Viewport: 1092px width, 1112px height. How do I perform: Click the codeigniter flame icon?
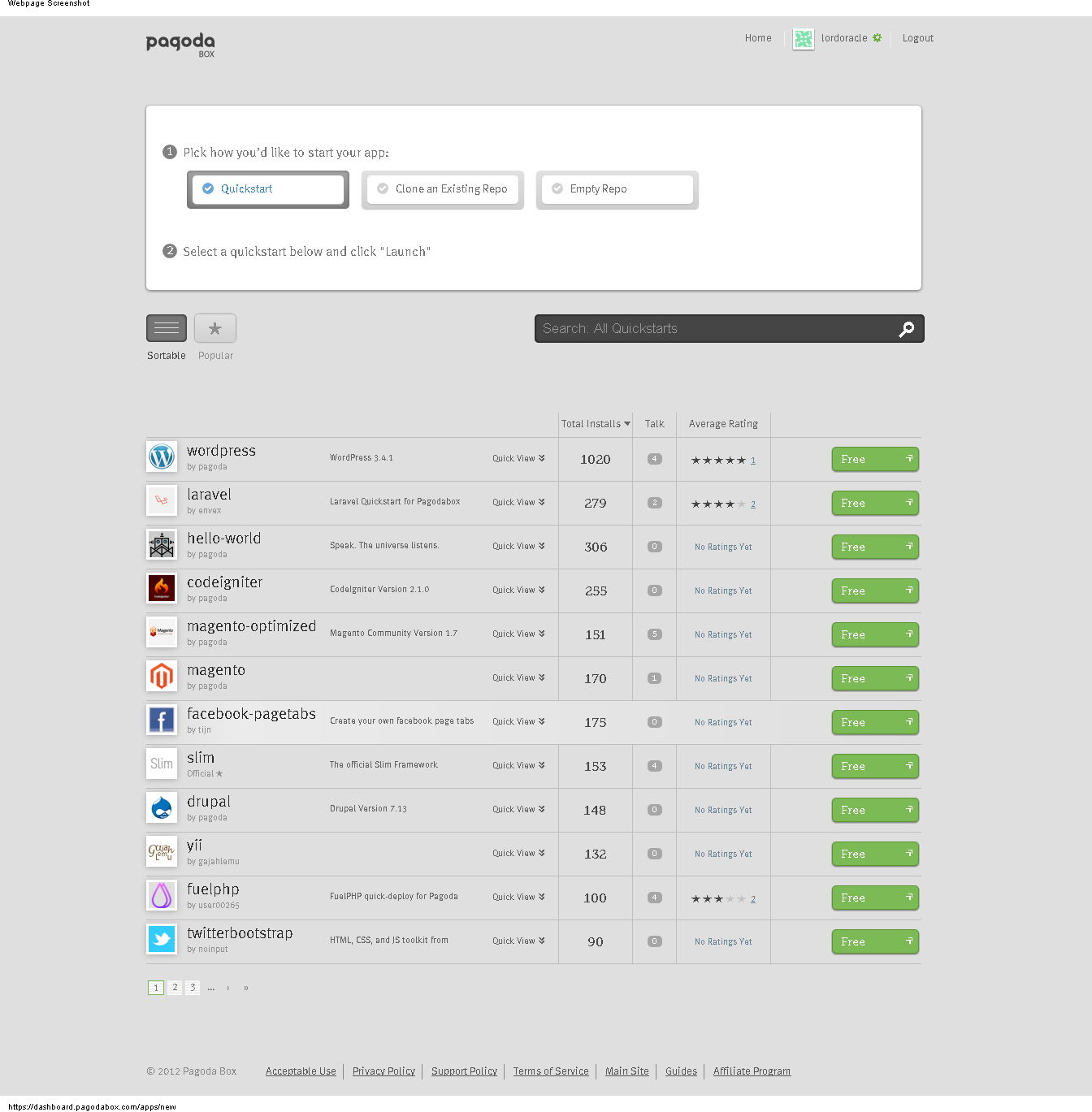coord(162,588)
